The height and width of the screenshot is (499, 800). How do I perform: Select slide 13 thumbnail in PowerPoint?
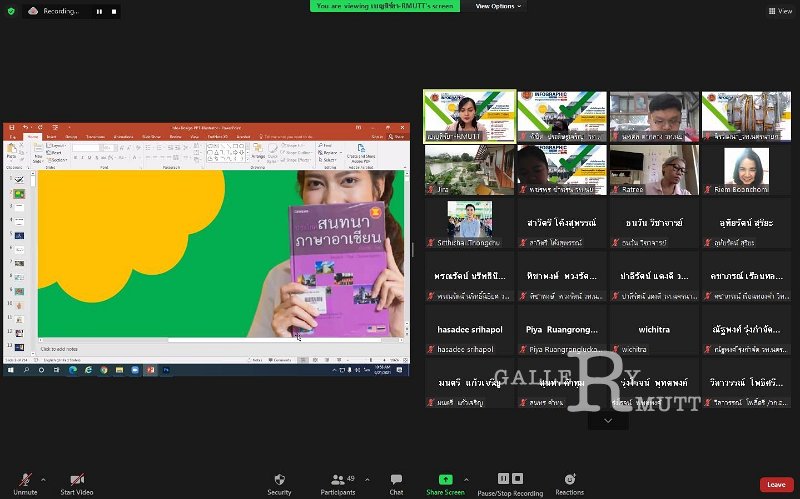19,347
